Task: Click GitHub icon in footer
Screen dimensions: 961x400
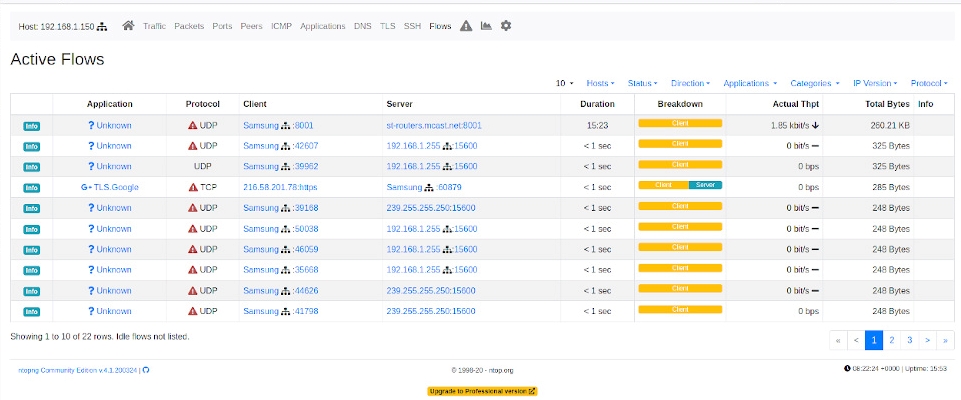Action: click(146, 370)
